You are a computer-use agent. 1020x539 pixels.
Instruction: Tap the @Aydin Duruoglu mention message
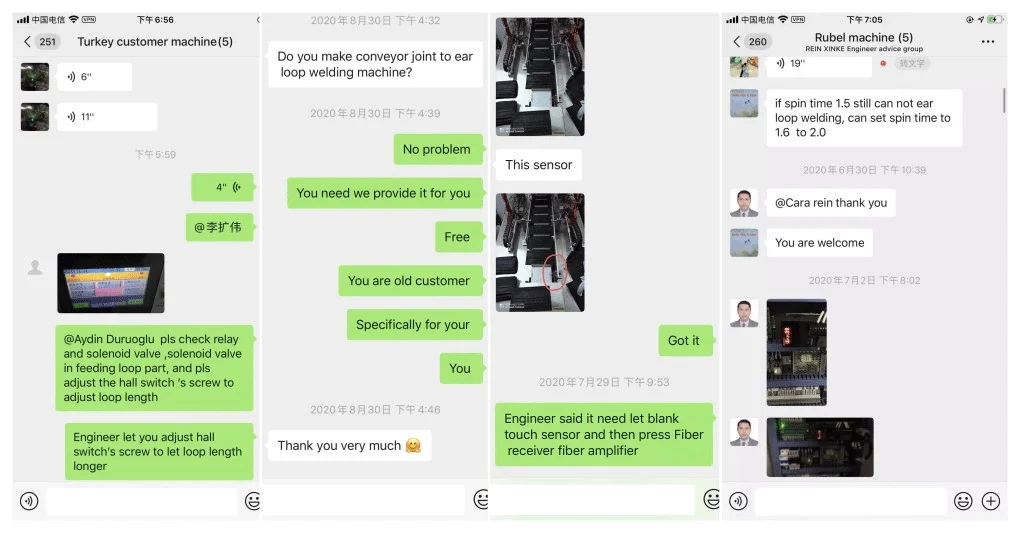tap(154, 368)
